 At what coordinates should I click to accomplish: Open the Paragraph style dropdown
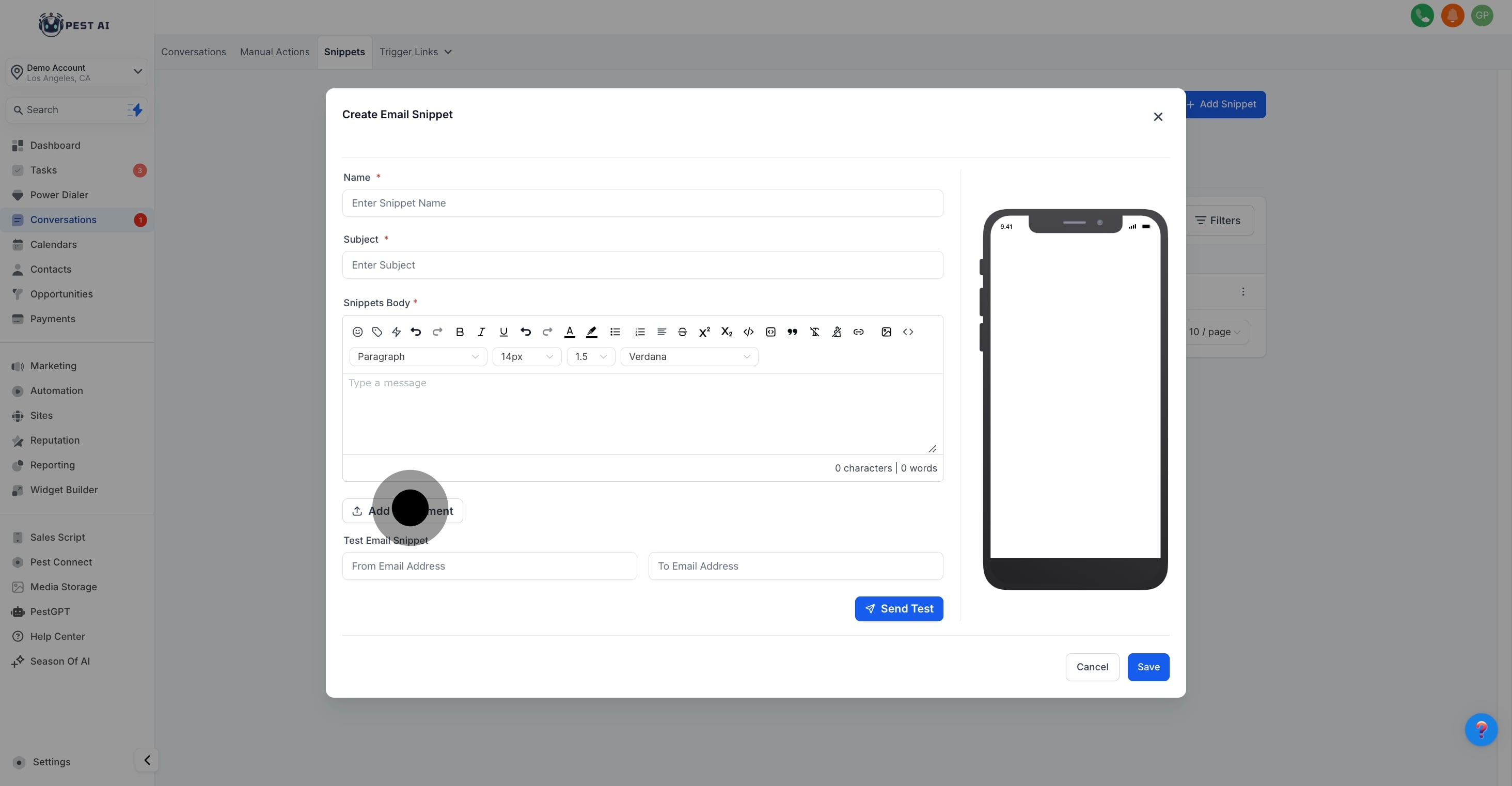pos(417,356)
